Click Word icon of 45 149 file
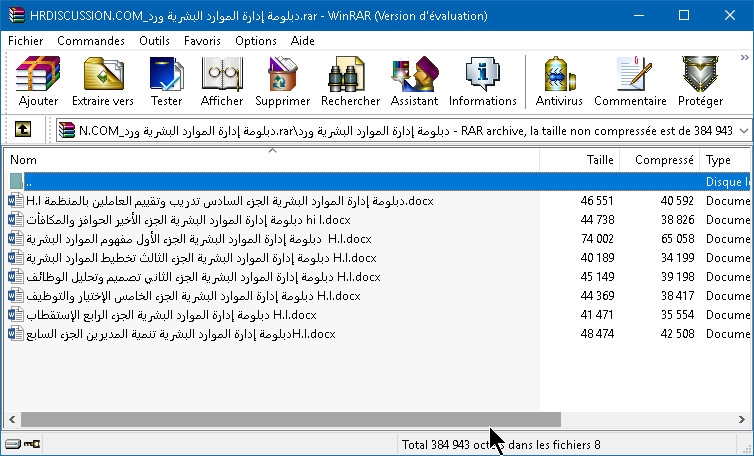 click(16, 277)
